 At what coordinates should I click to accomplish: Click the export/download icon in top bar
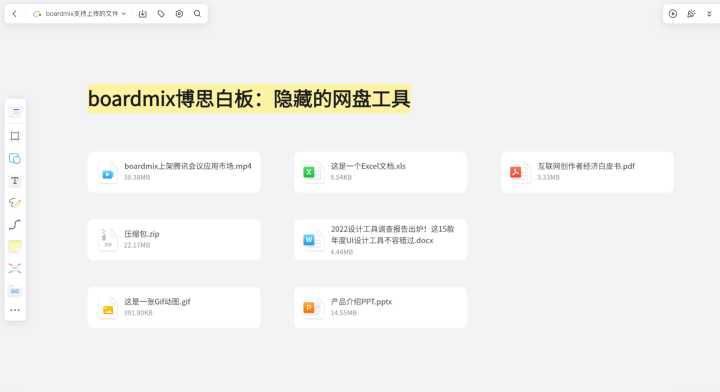(142, 14)
